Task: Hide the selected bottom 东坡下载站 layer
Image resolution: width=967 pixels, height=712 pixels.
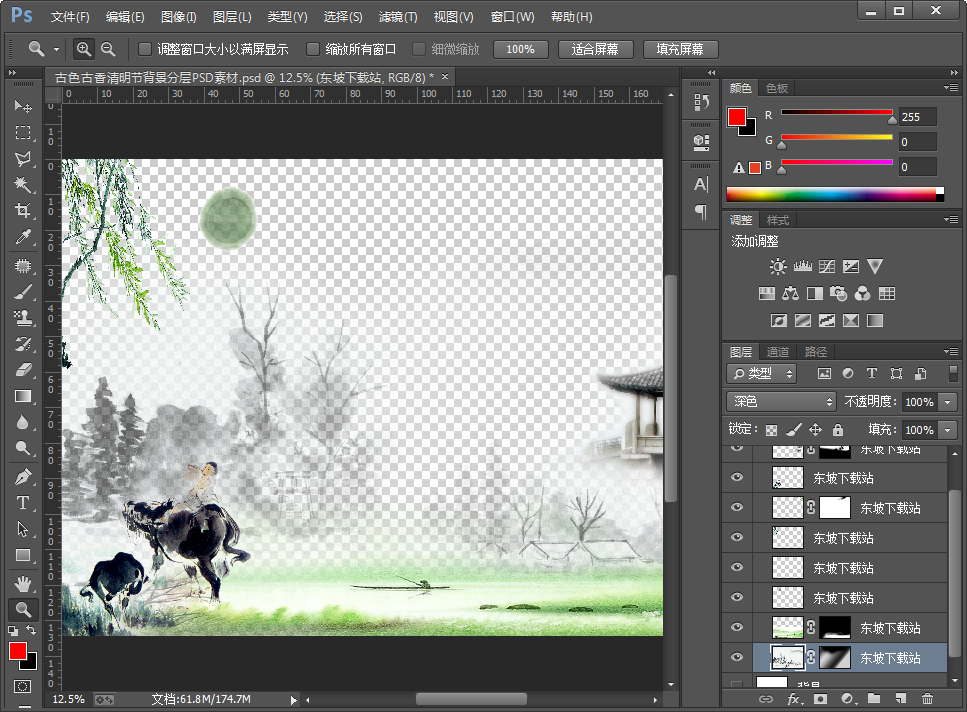Action: tap(737, 657)
